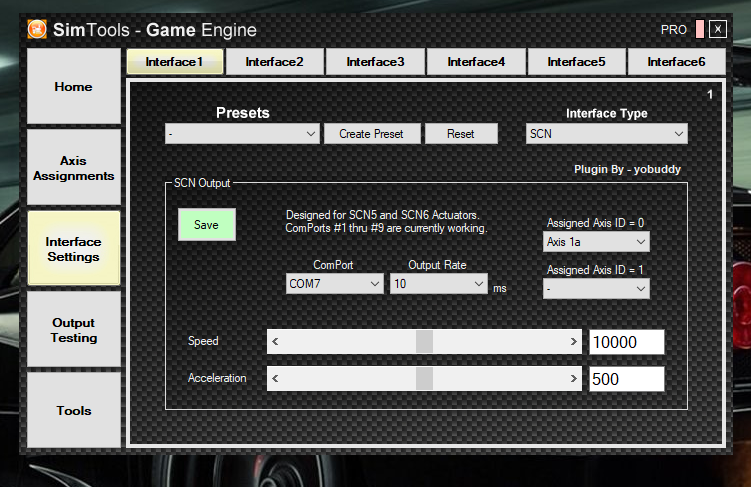Open Assigned Axis ID 0 dropdown

596,242
